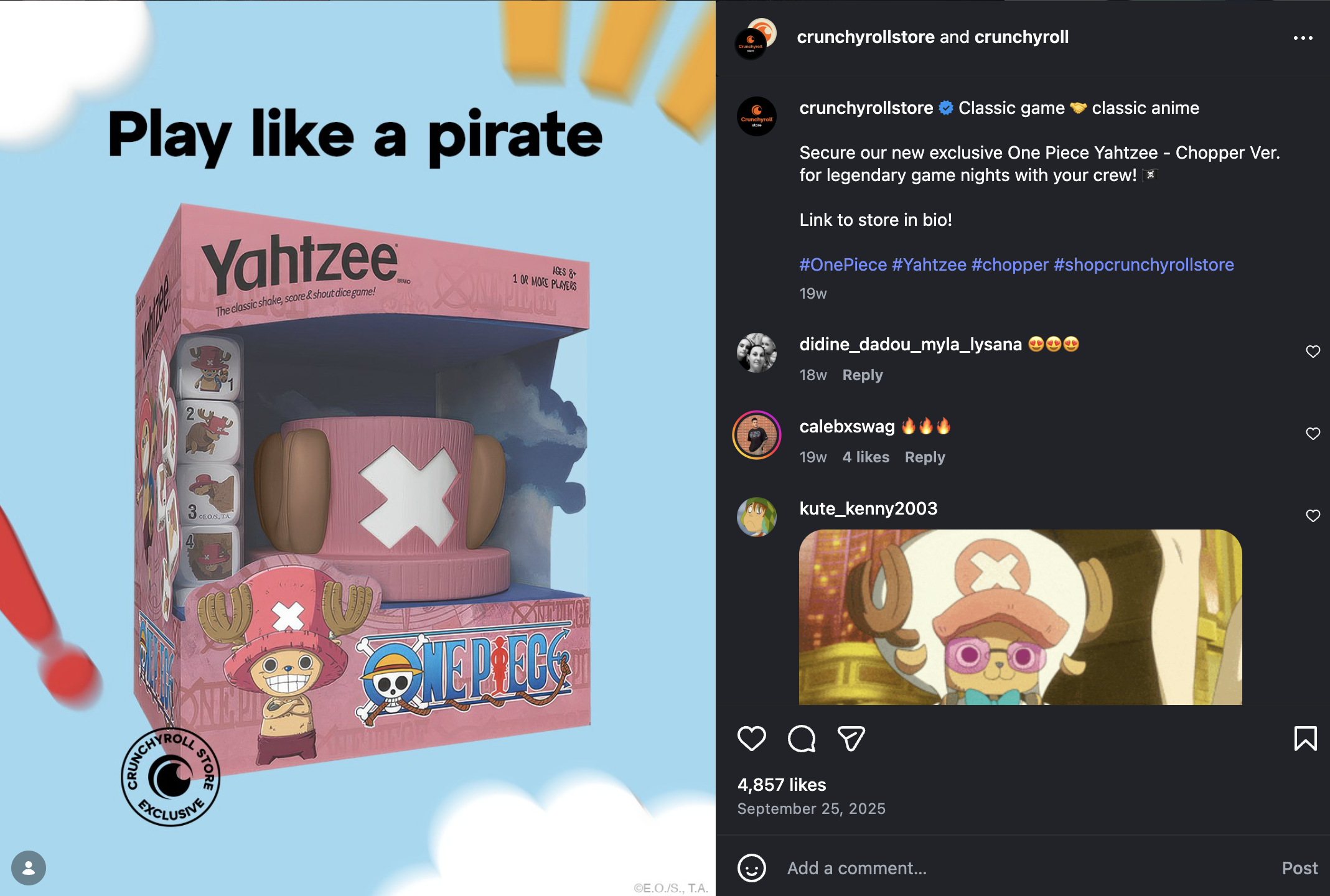Like kute_kenny2003's comment
This screenshot has width=1330, height=896.
click(x=1313, y=516)
